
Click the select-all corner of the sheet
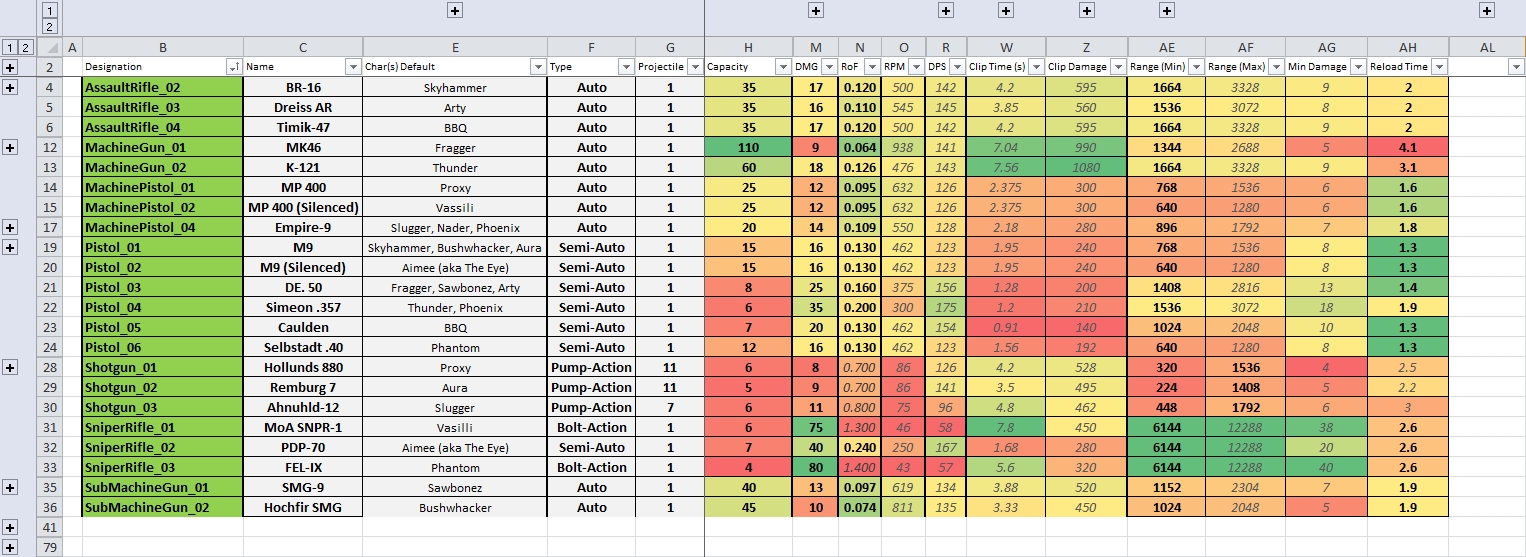pos(49,47)
